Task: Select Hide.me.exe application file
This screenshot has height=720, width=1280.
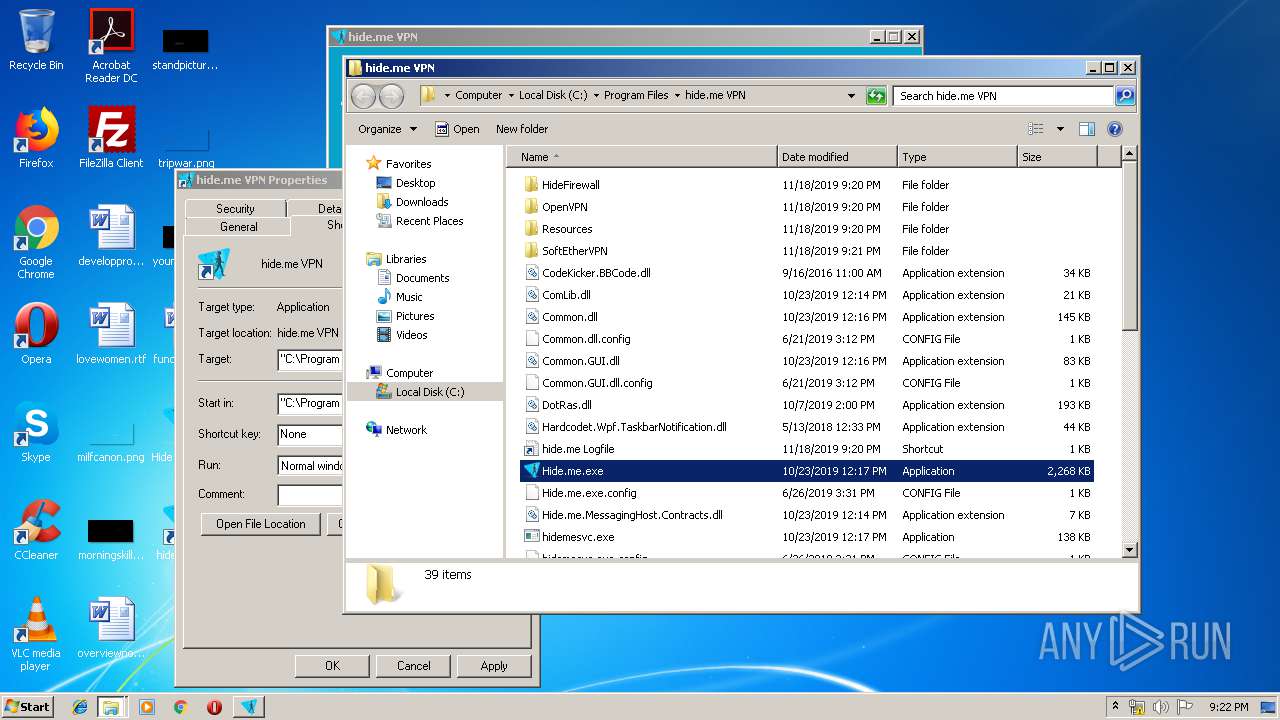Action: [807, 471]
